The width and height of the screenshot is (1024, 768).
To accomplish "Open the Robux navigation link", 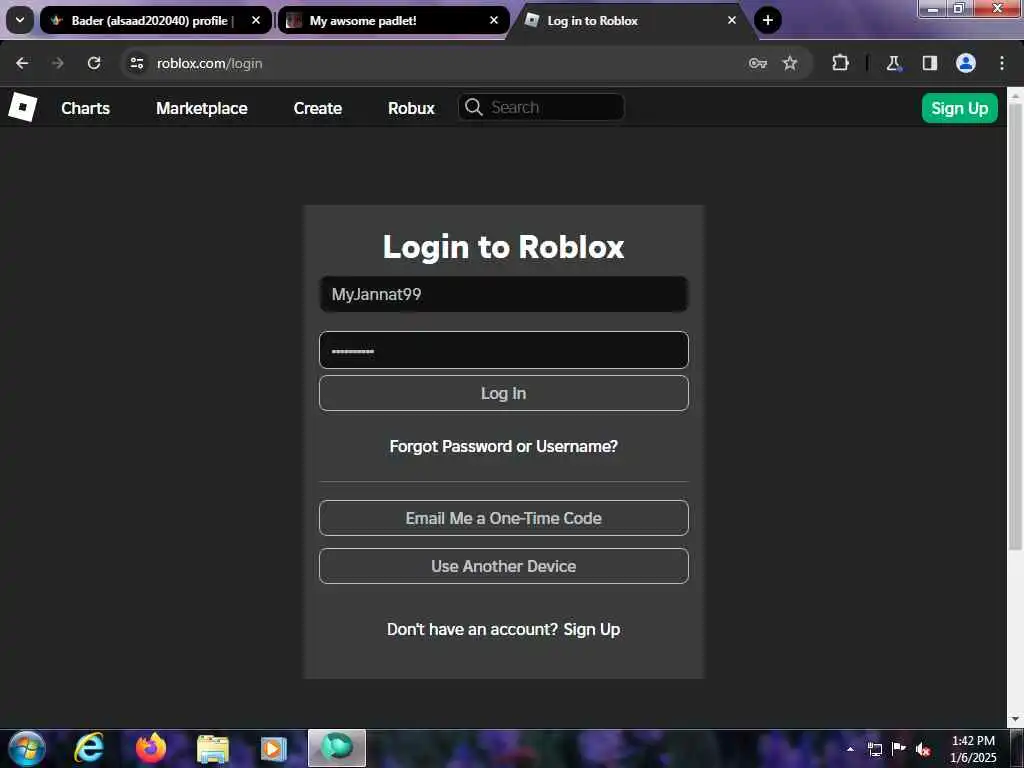I will point(411,108).
